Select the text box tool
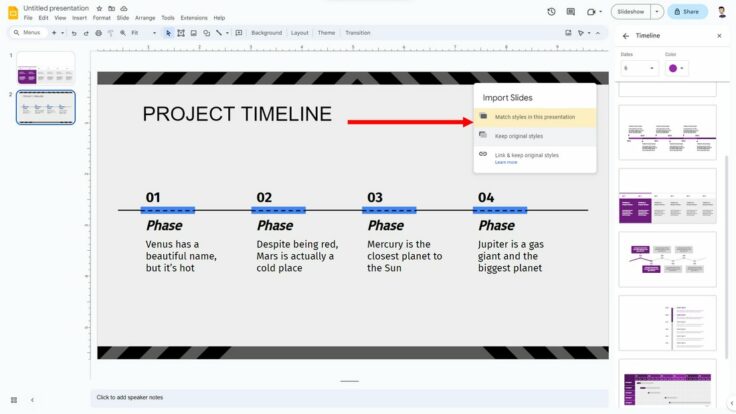Image resolution: width=736 pixels, height=414 pixels. click(181, 33)
